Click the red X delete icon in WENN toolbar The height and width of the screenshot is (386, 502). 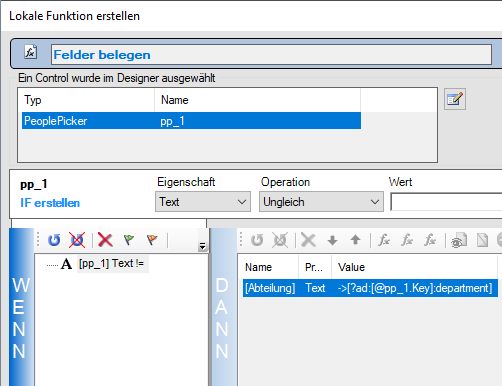(105, 240)
